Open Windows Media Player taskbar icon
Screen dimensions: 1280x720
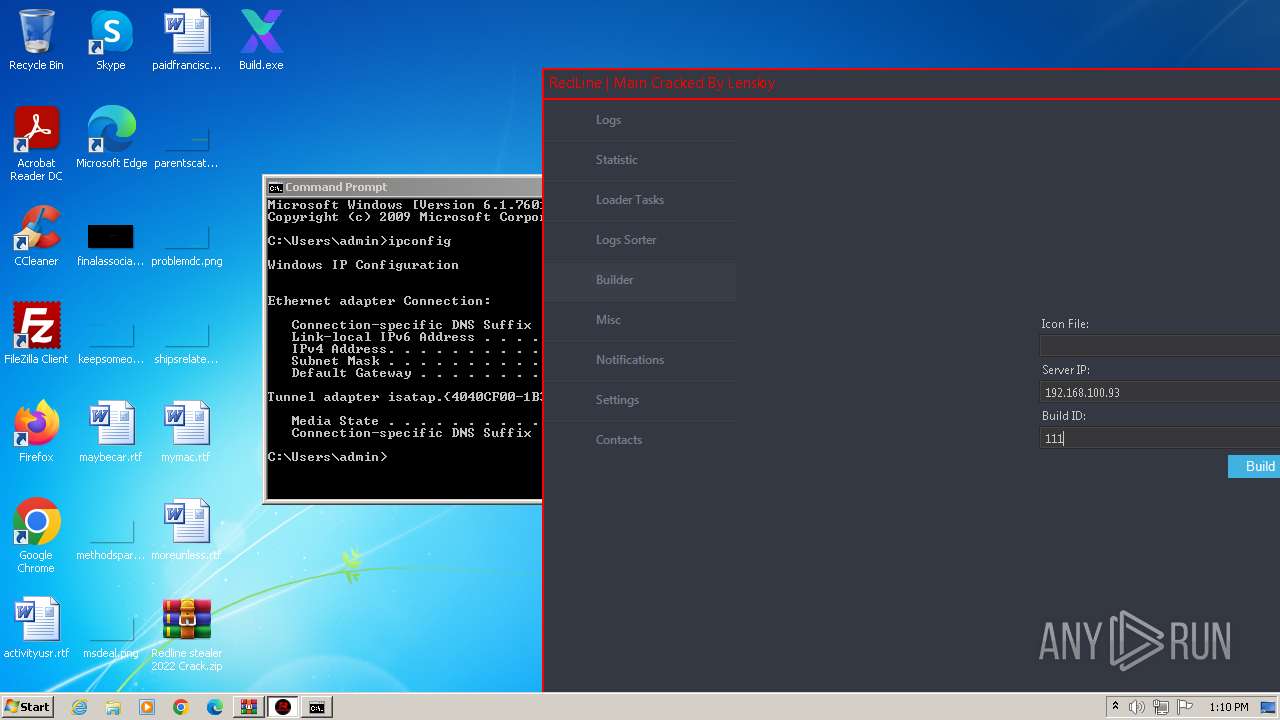coord(147,707)
